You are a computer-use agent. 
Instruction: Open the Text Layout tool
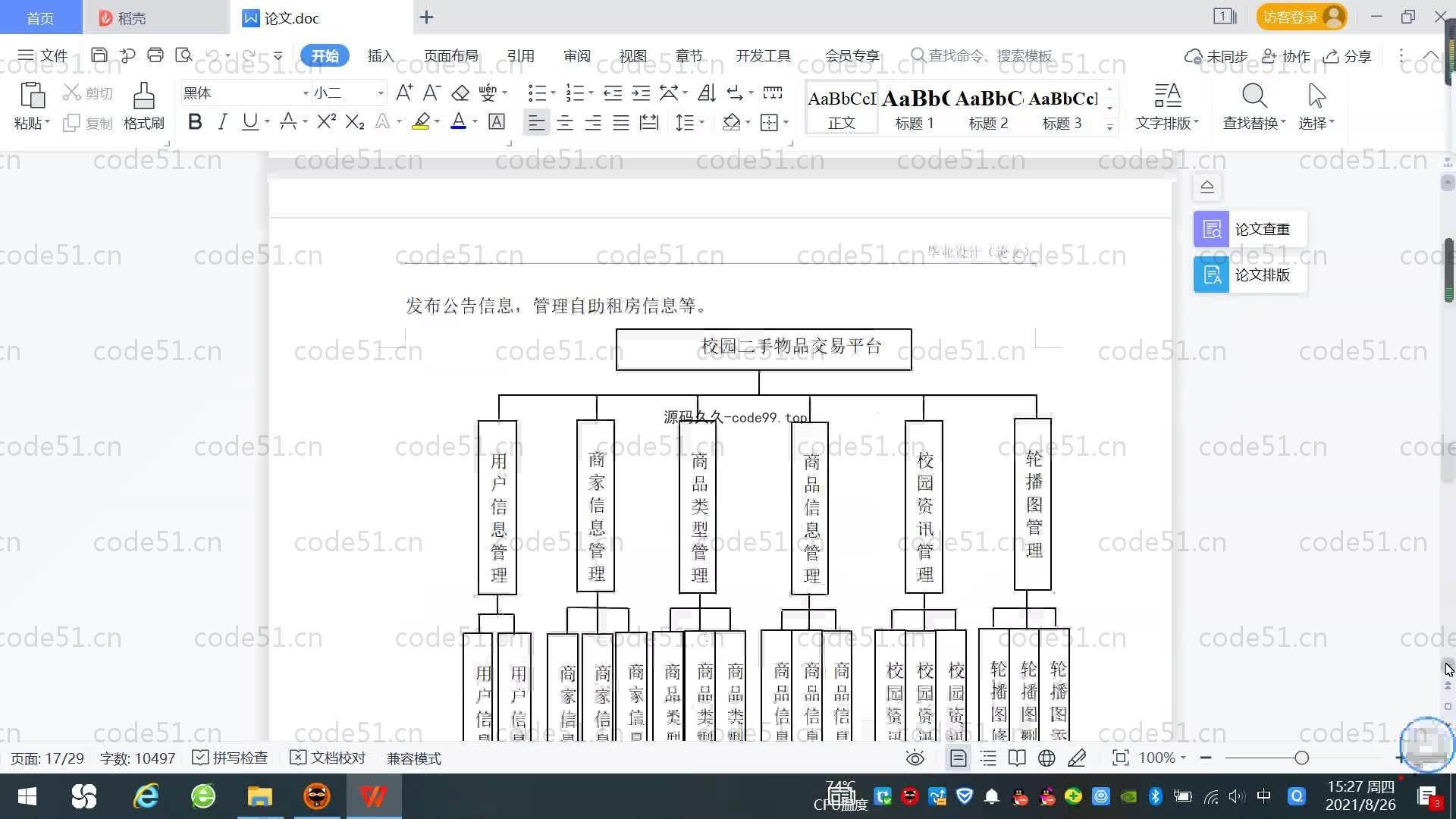click(x=1167, y=106)
